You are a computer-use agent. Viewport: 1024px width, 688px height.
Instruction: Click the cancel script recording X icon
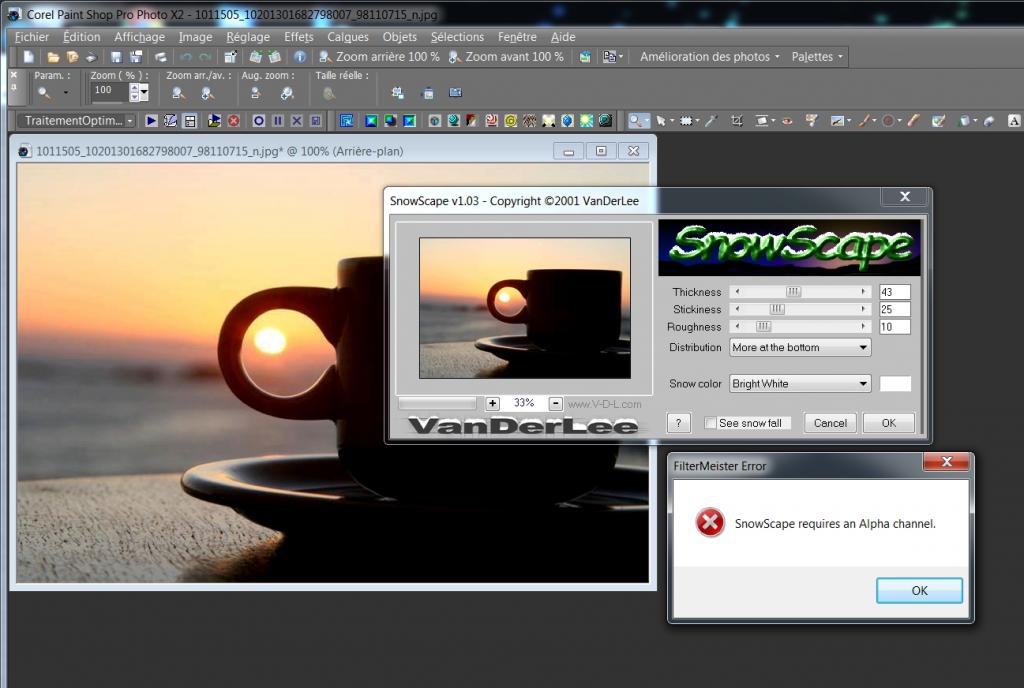[x=296, y=121]
